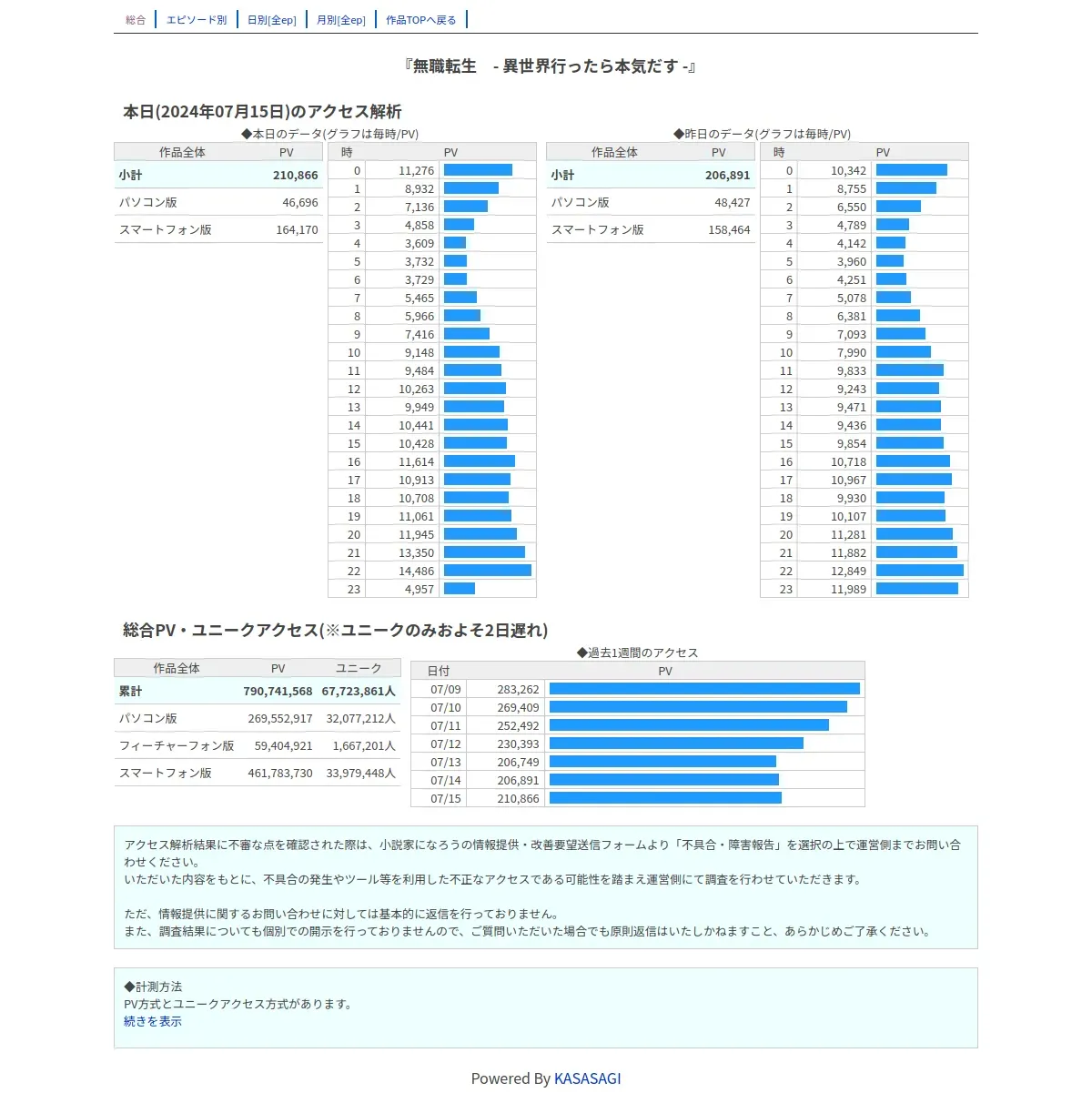Click today's hour 22 value 14,486
This screenshot has width=1092, height=1093.
(x=417, y=572)
